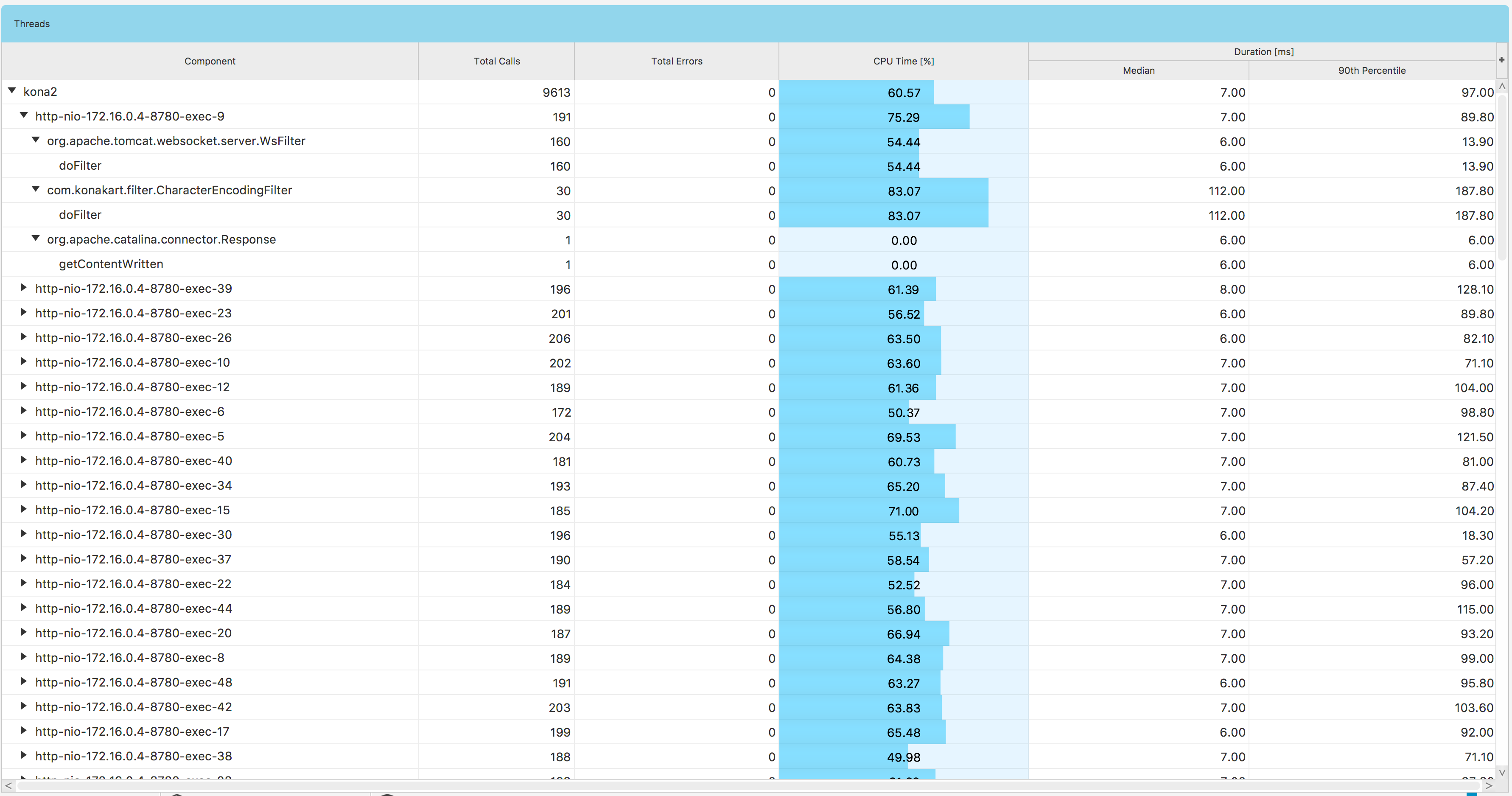Click the 206 calls cell for exec-26

click(x=496, y=338)
